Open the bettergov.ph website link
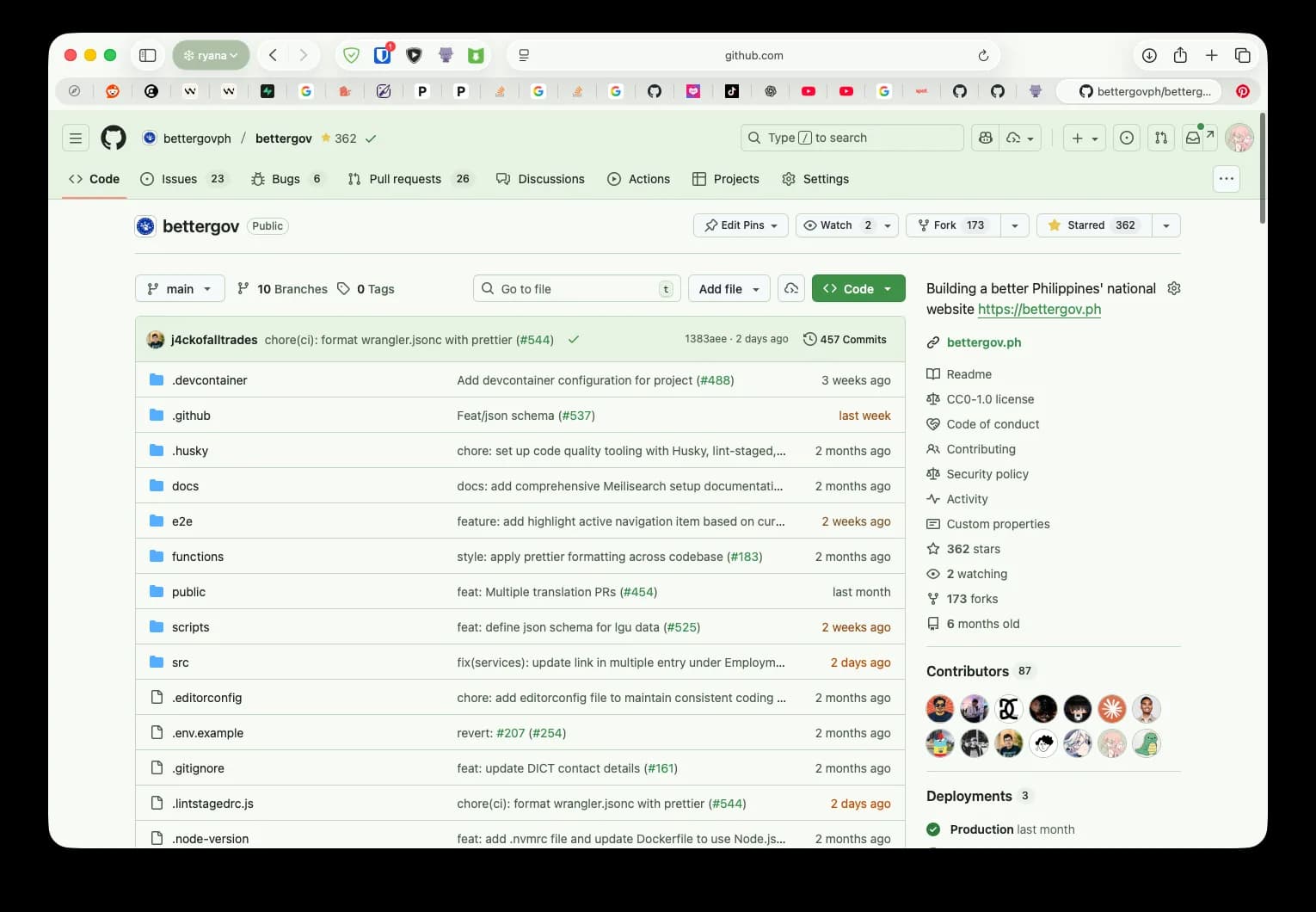 (984, 342)
